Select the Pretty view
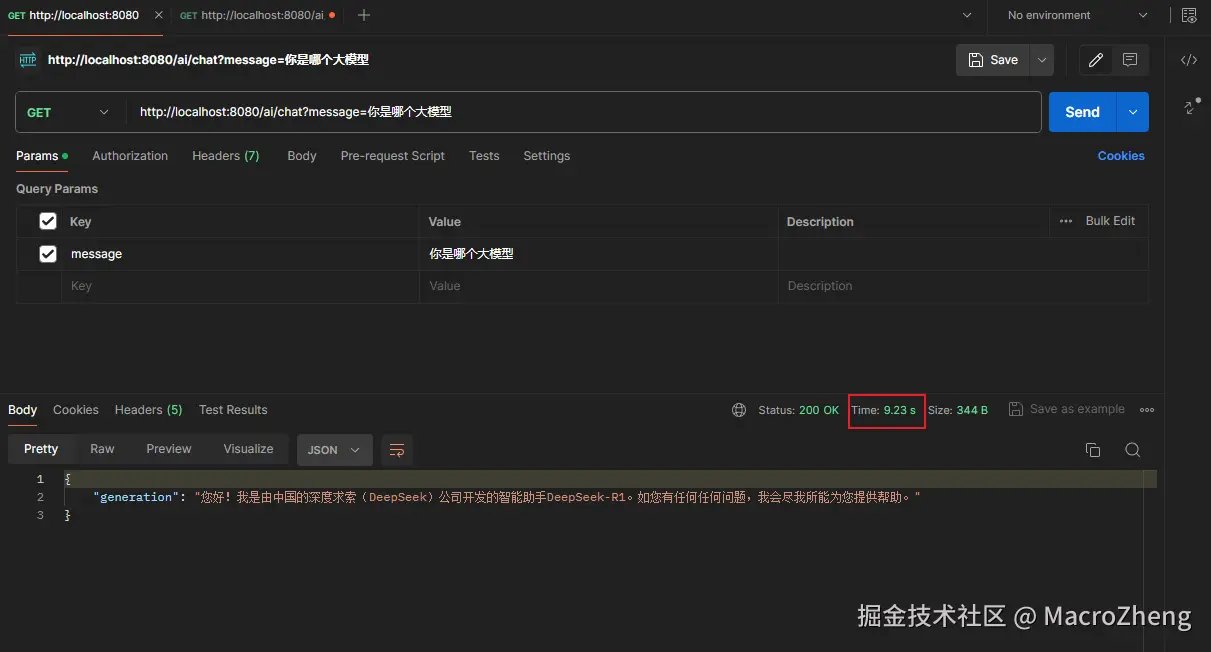This screenshot has width=1211, height=652. (41, 449)
